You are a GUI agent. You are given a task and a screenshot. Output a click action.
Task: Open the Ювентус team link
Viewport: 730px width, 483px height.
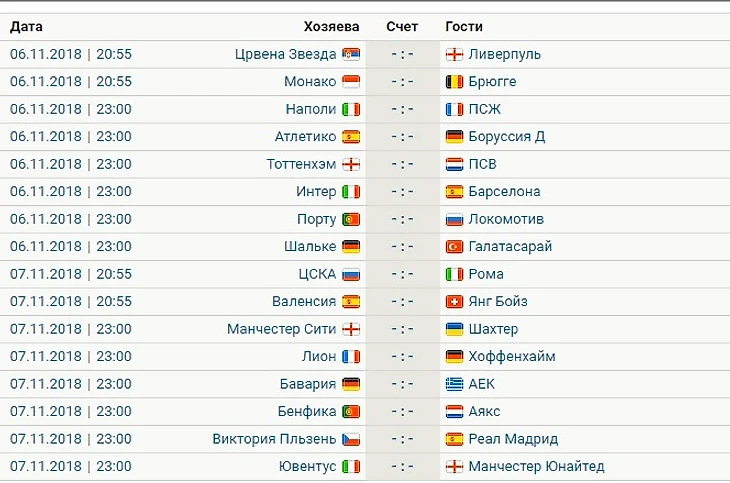point(307,466)
